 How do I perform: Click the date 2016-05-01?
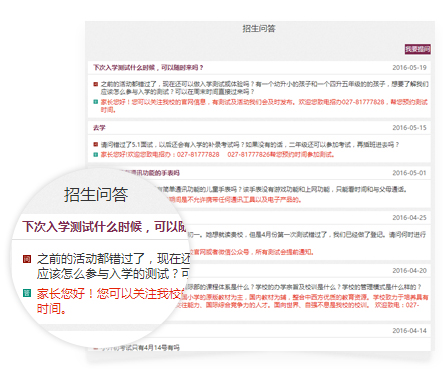click(x=409, y=173)
